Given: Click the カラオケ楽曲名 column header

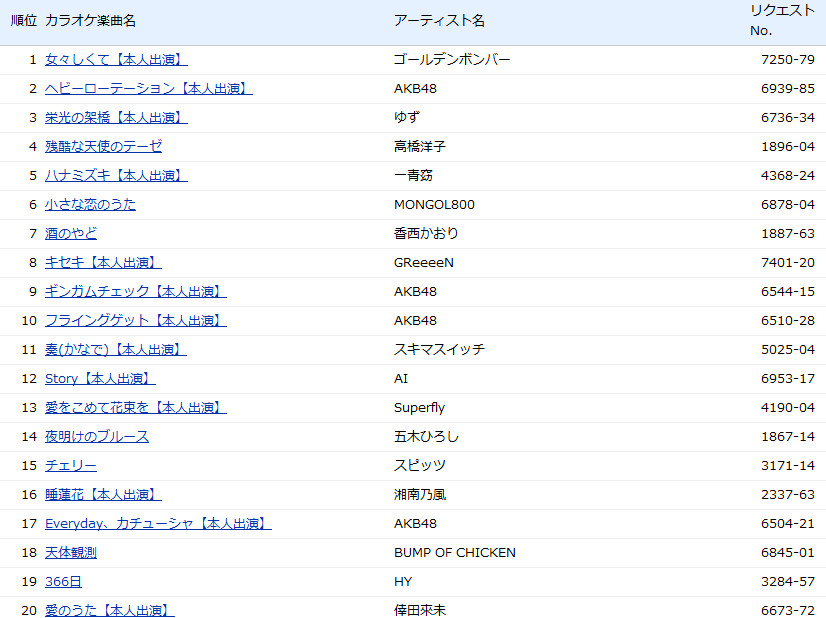Looking at the screenshot, I should pyautogui.click(x=90, y=21).
